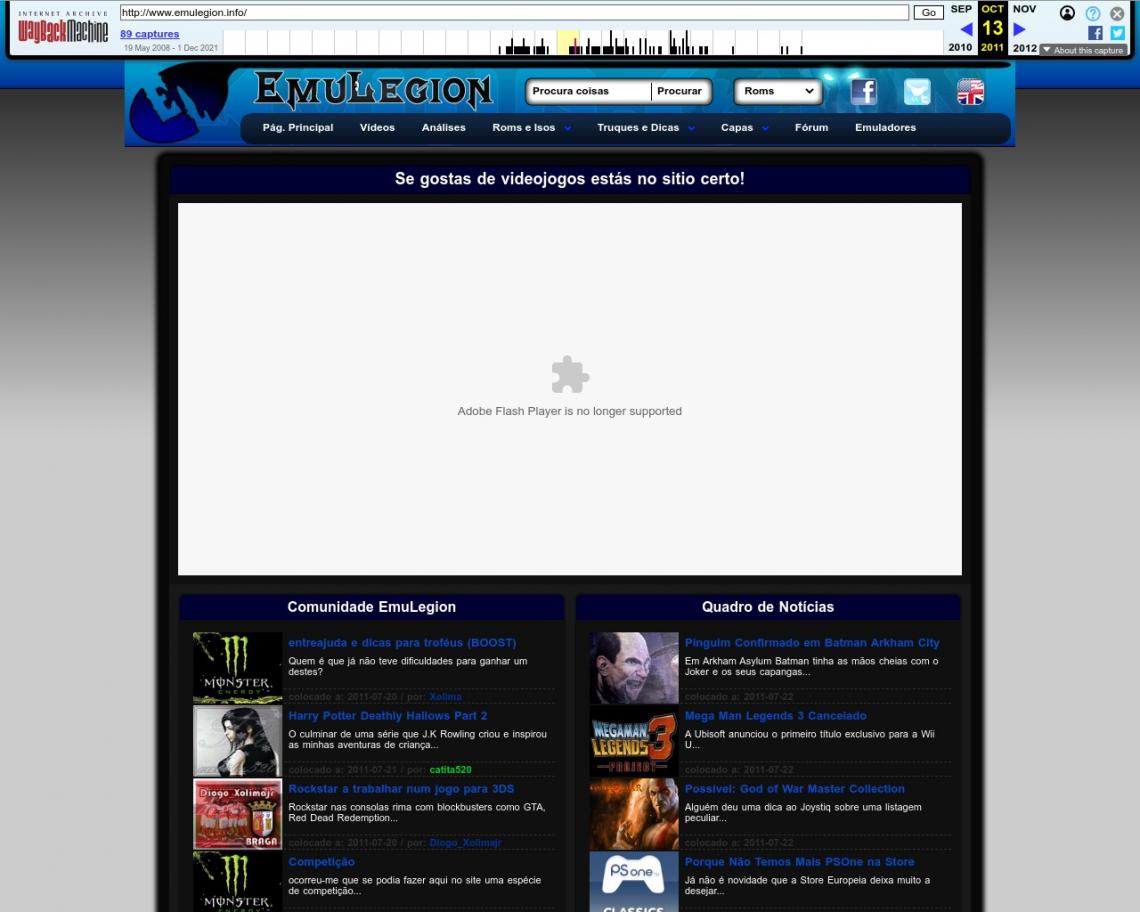
Task: Switch language with the UK flag icon
Action: [x=970, y=92]
